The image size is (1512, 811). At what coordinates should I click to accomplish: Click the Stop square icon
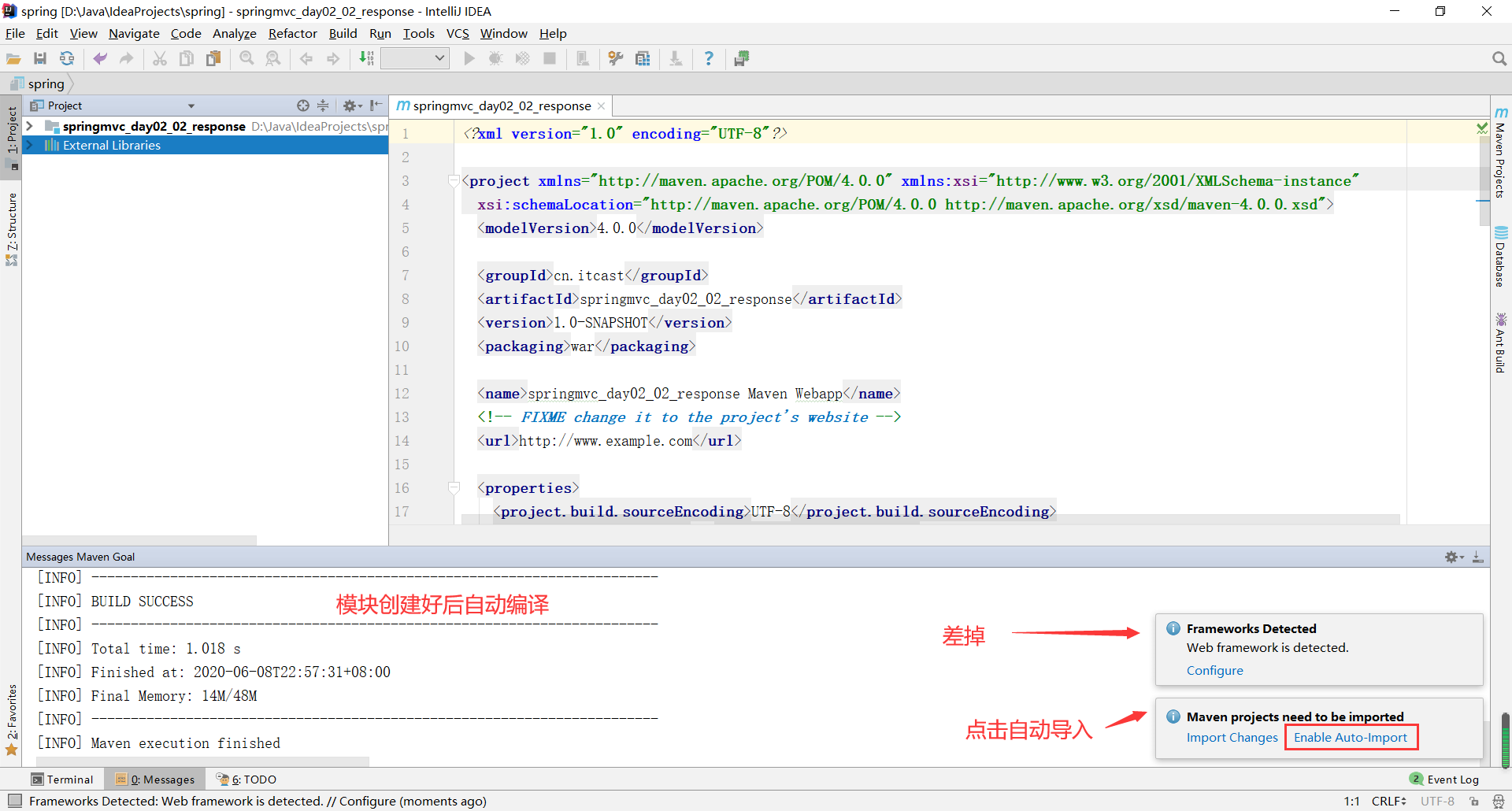(x=550, y=58)
